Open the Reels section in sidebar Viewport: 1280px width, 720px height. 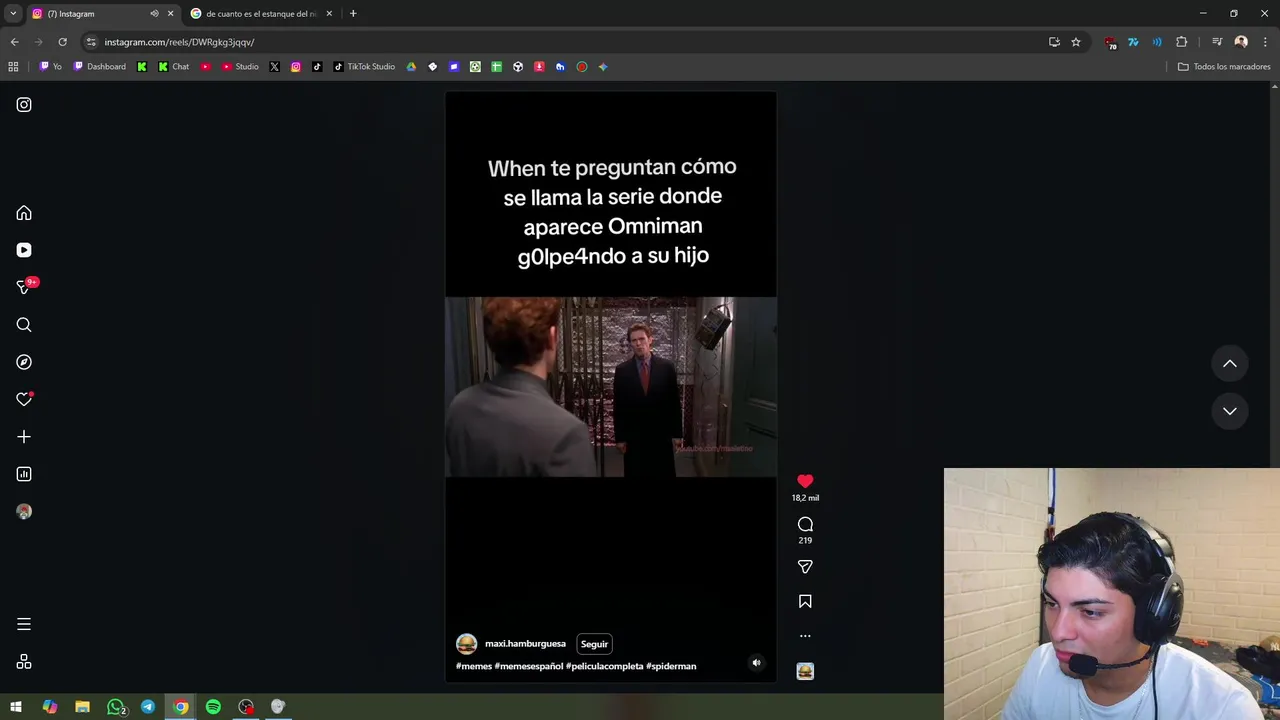click(x=24, y=250)
